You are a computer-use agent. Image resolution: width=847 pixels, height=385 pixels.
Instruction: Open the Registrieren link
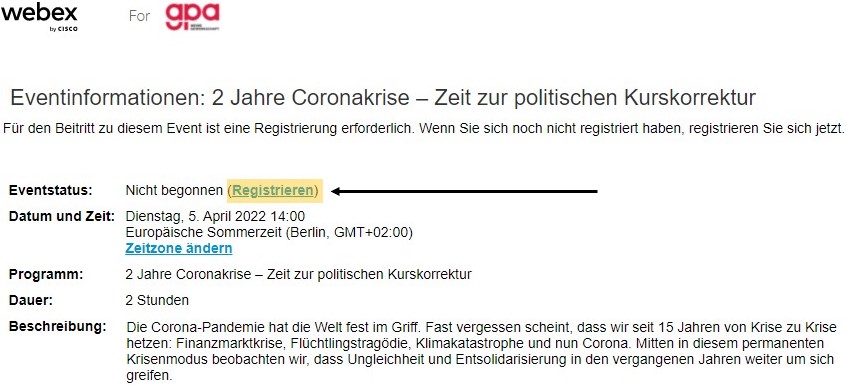click(272, 191)
